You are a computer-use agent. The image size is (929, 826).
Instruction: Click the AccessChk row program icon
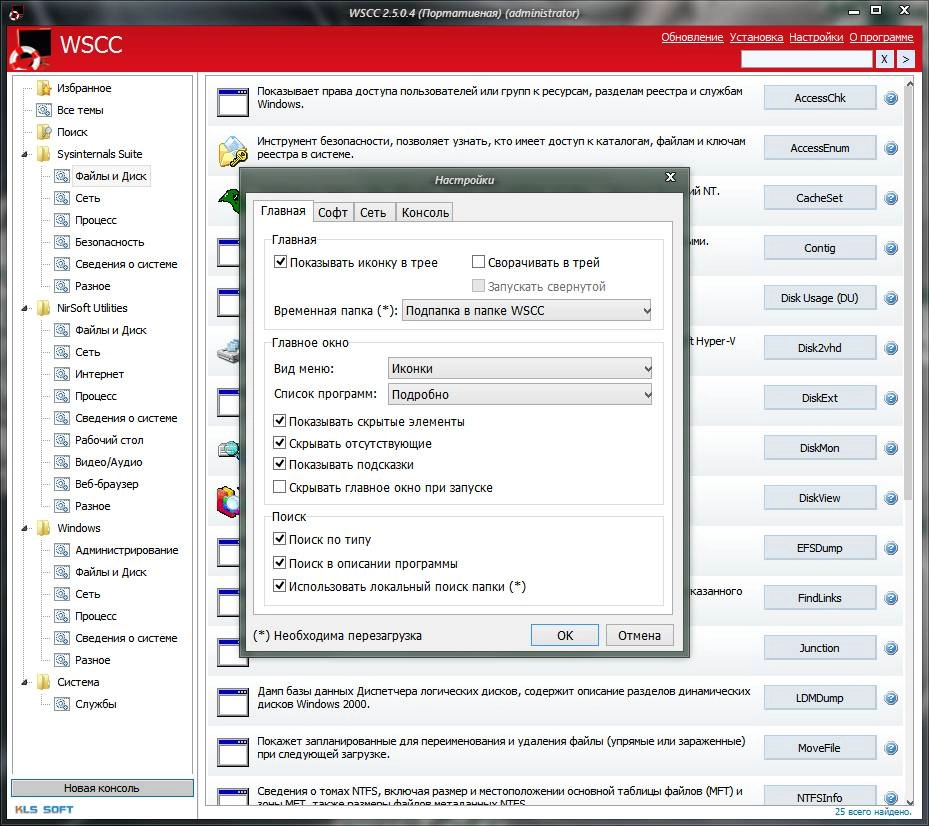tap(232, 102)
